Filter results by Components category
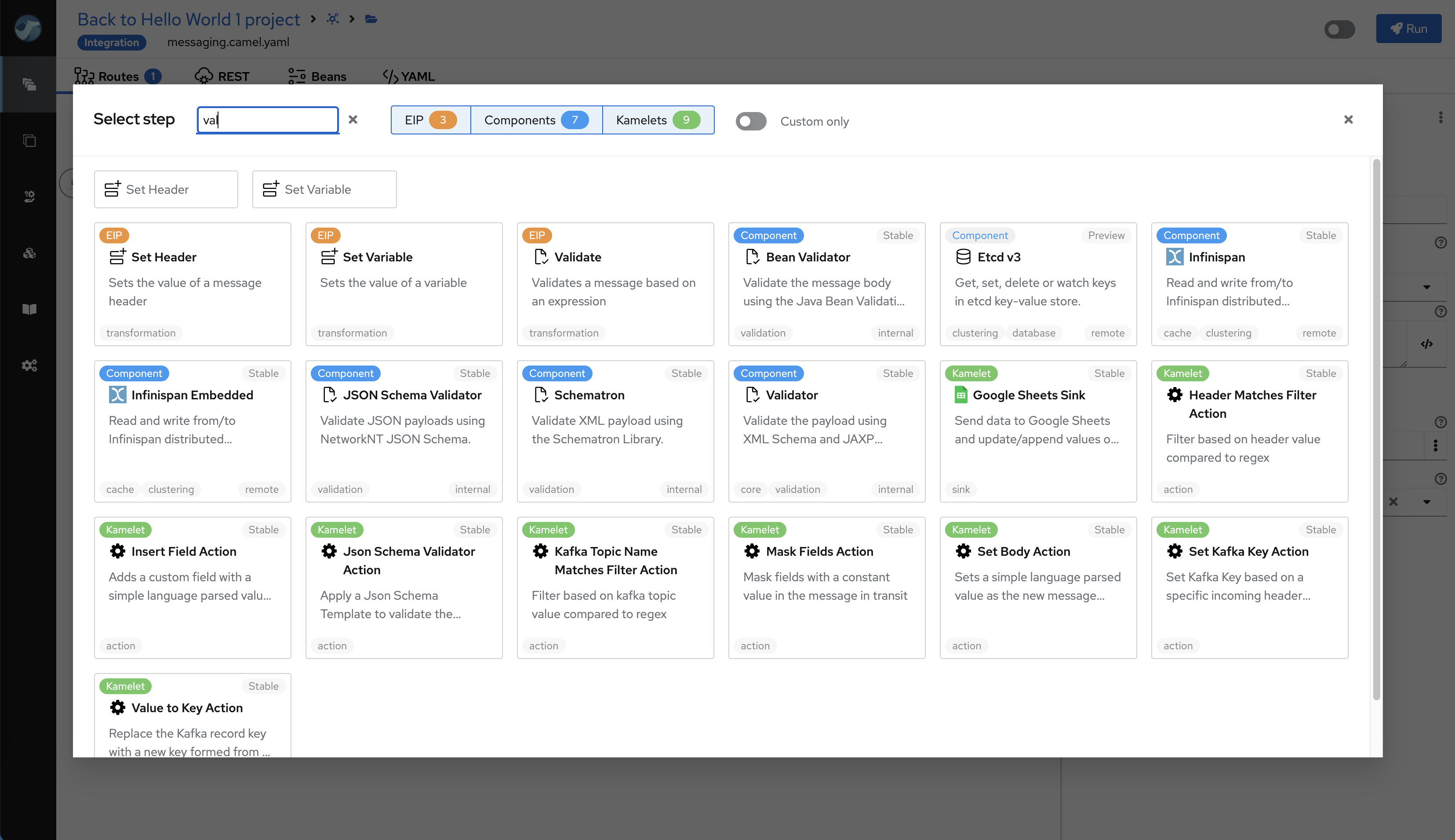The image size is (1455, 840). (535, 120)
